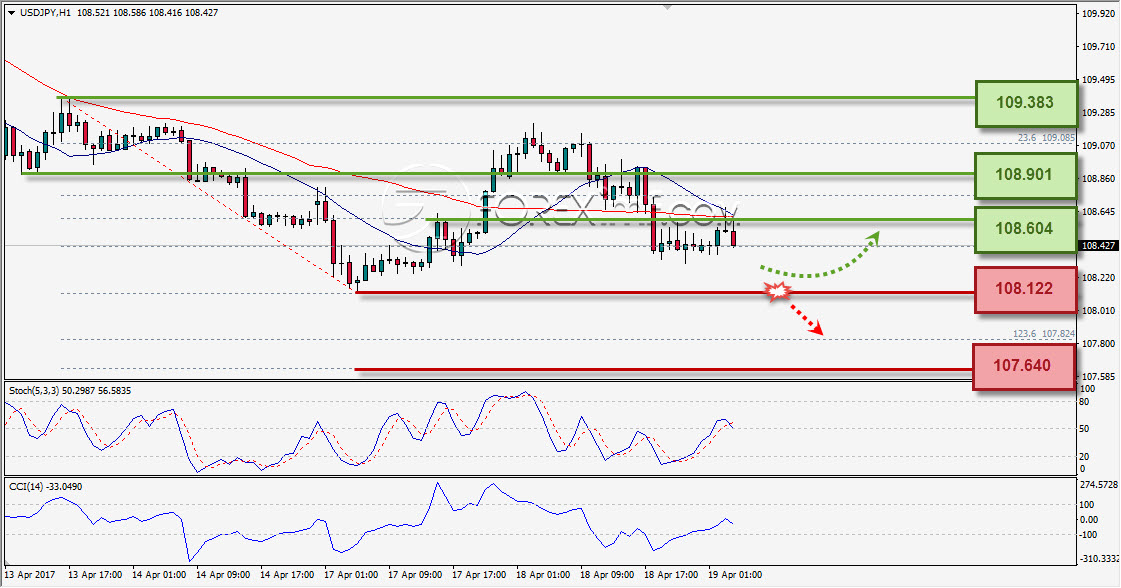The width and height of the screenshot is (1121, 588).
Task: Click the 109.285 price axis value
Action: [1099, 112]
